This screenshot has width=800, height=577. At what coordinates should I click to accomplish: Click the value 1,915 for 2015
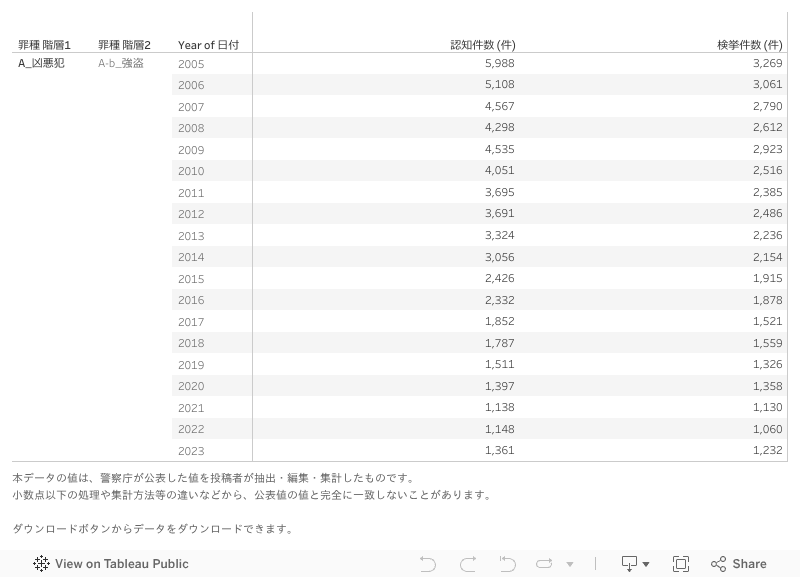coord(767,279)
